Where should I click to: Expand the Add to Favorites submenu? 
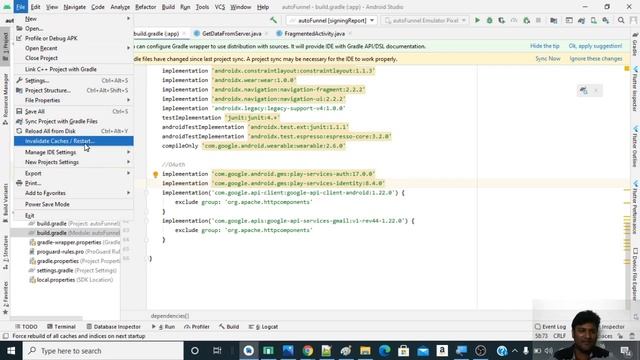tap(73, 193)
